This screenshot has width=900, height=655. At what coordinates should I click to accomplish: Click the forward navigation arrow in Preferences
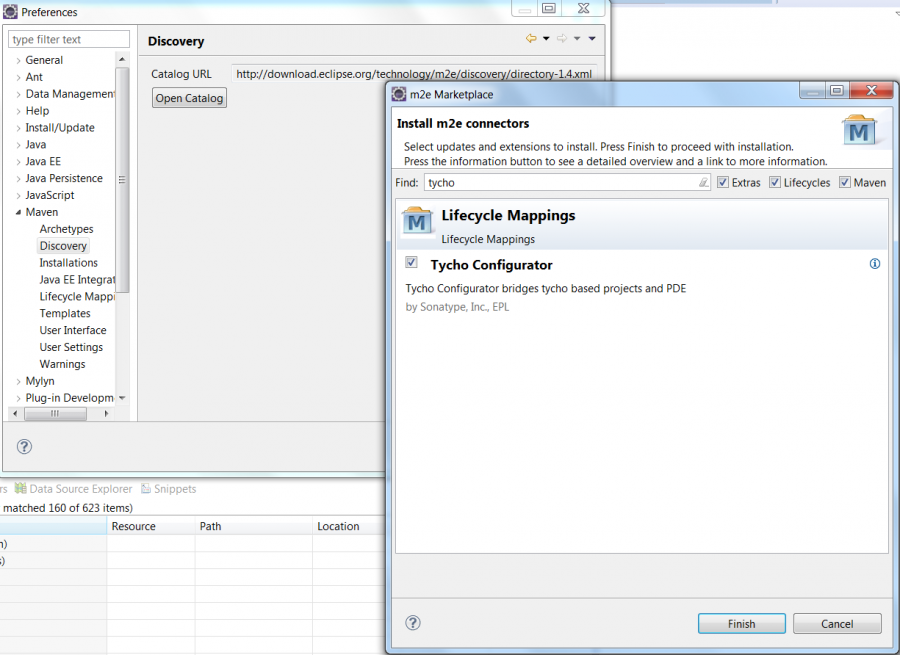[562, 39]
